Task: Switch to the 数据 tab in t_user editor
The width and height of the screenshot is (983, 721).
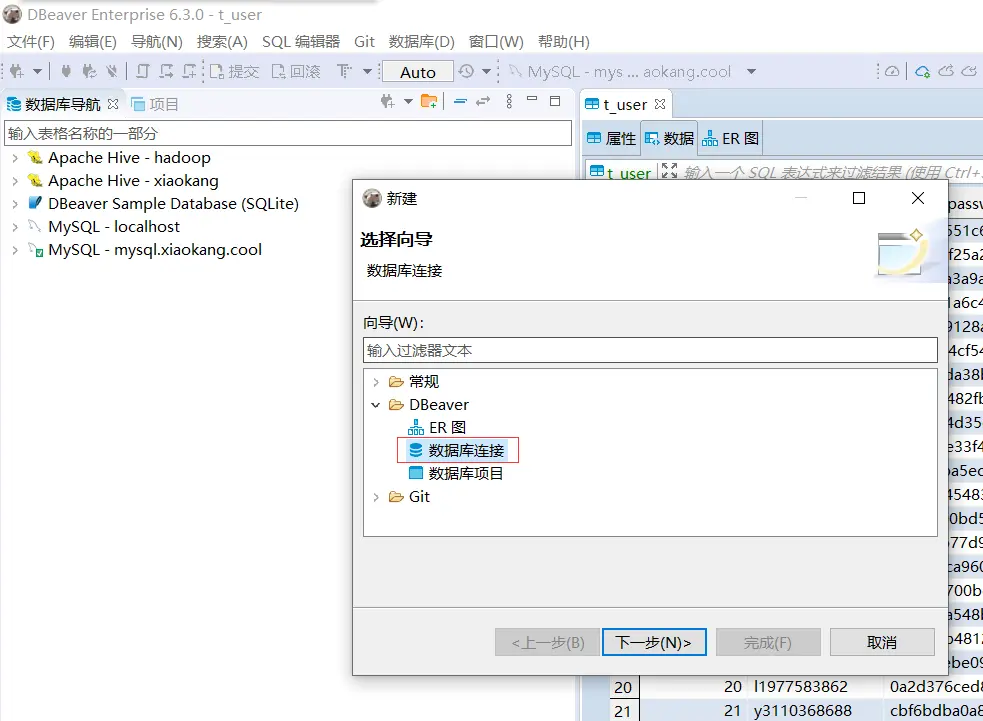Action: 669,138
